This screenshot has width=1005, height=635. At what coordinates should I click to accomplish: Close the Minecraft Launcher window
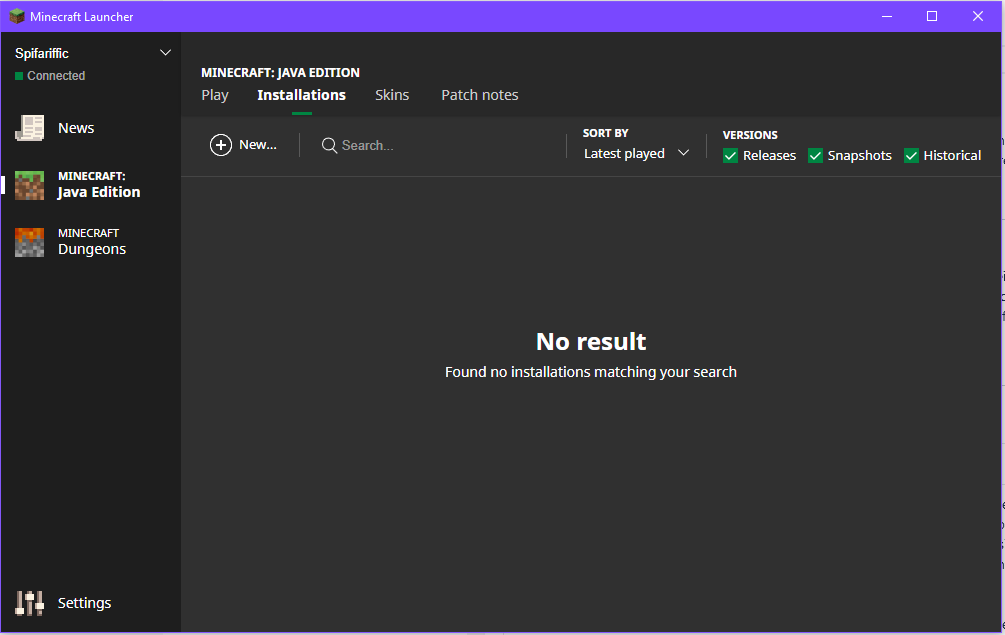(977, 16)
